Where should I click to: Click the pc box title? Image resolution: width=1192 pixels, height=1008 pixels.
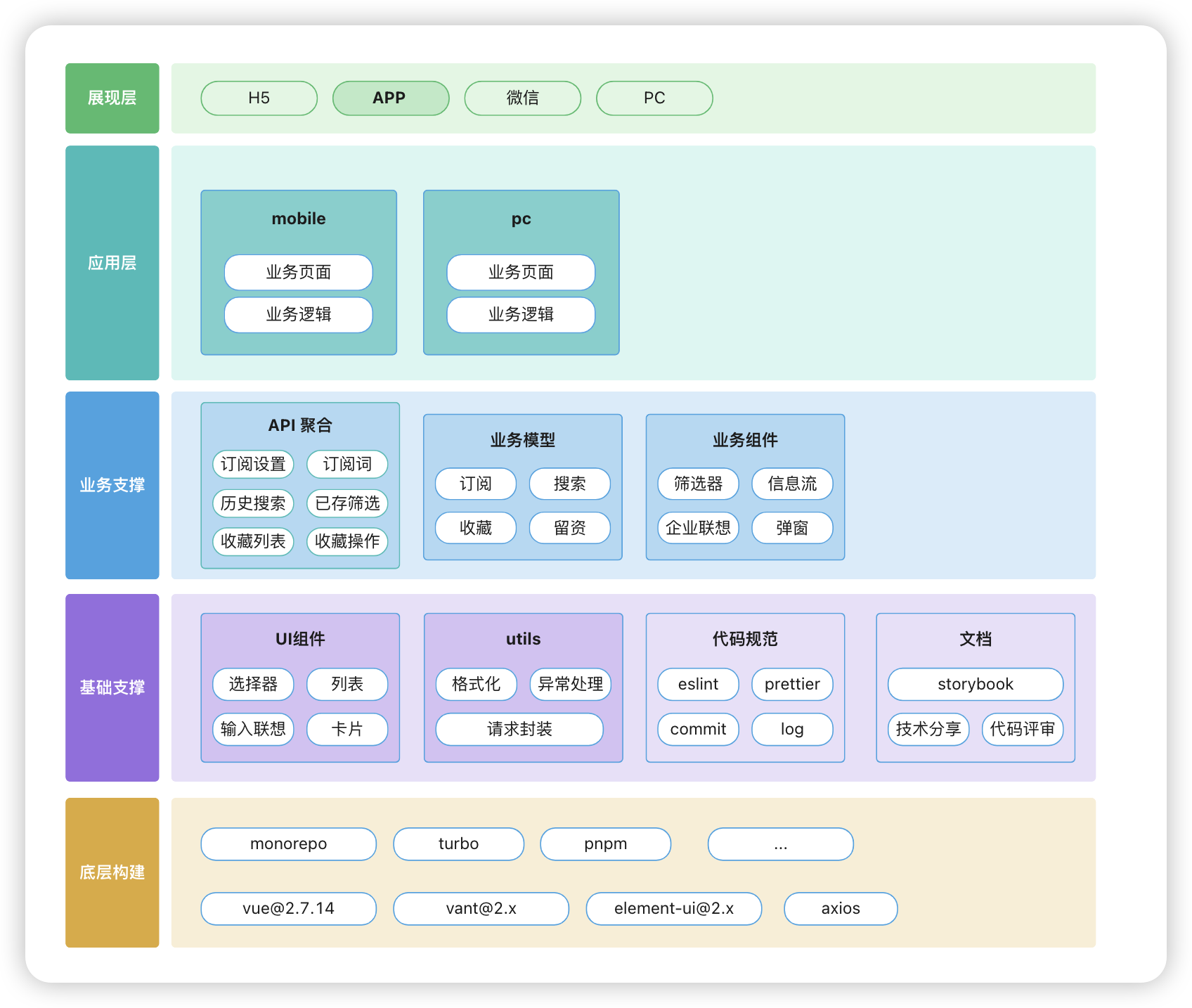521,219
